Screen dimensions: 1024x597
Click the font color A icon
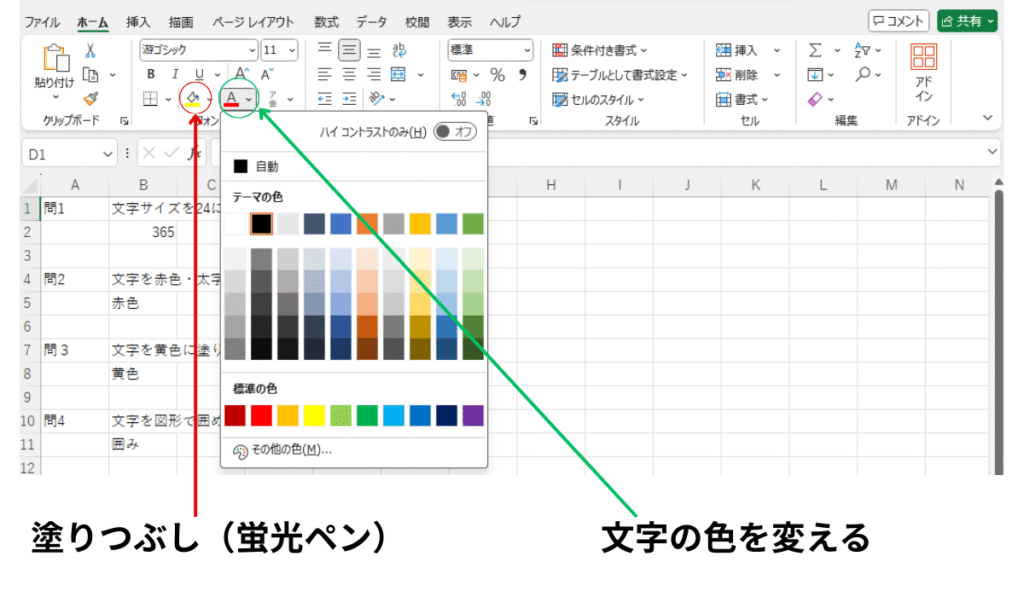click(231, 98)
